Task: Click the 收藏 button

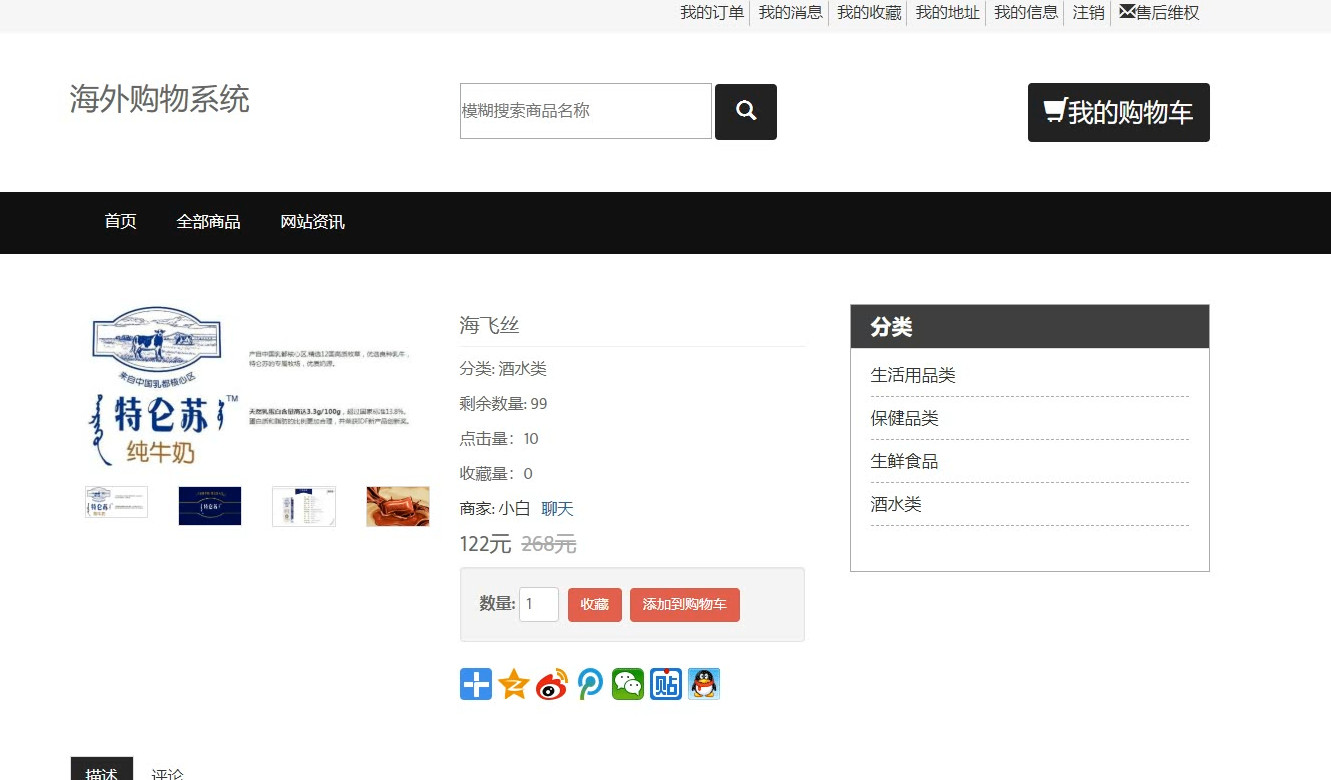Action: 595,605
